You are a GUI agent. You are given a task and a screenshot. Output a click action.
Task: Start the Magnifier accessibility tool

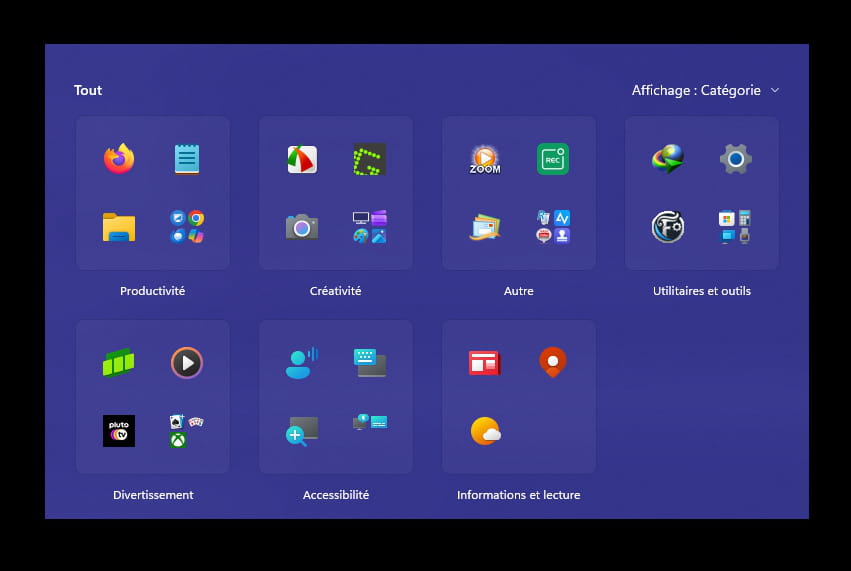(x=302, y=431)
